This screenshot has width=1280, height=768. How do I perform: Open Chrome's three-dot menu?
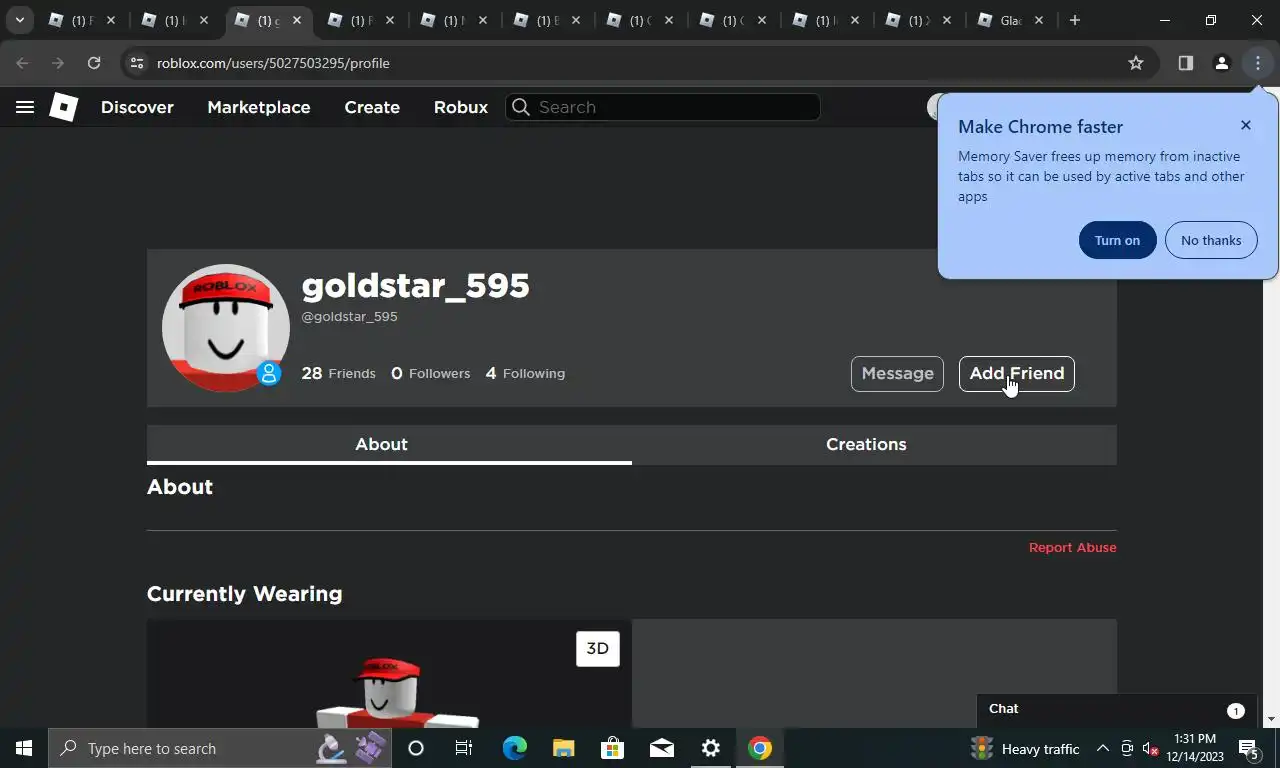[1257, 63]
